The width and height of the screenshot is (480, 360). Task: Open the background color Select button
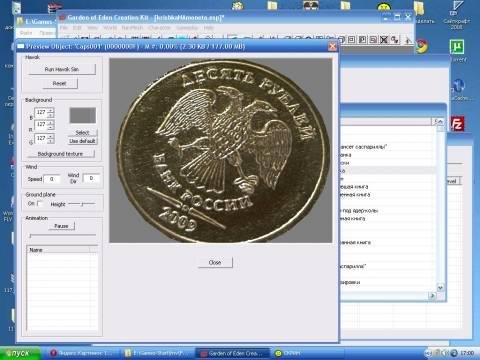(82, 132)
